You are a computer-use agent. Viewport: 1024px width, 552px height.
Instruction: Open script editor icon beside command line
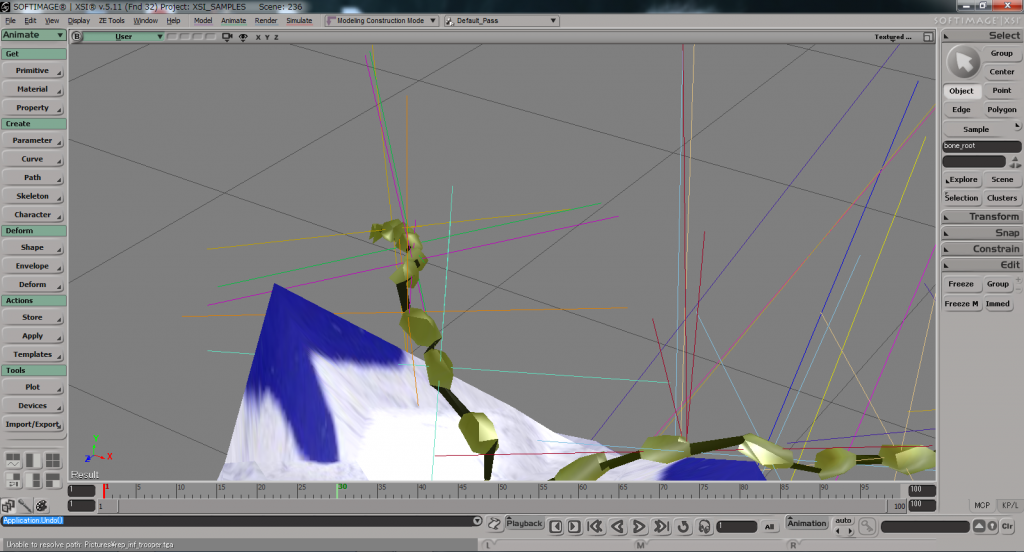494,523
